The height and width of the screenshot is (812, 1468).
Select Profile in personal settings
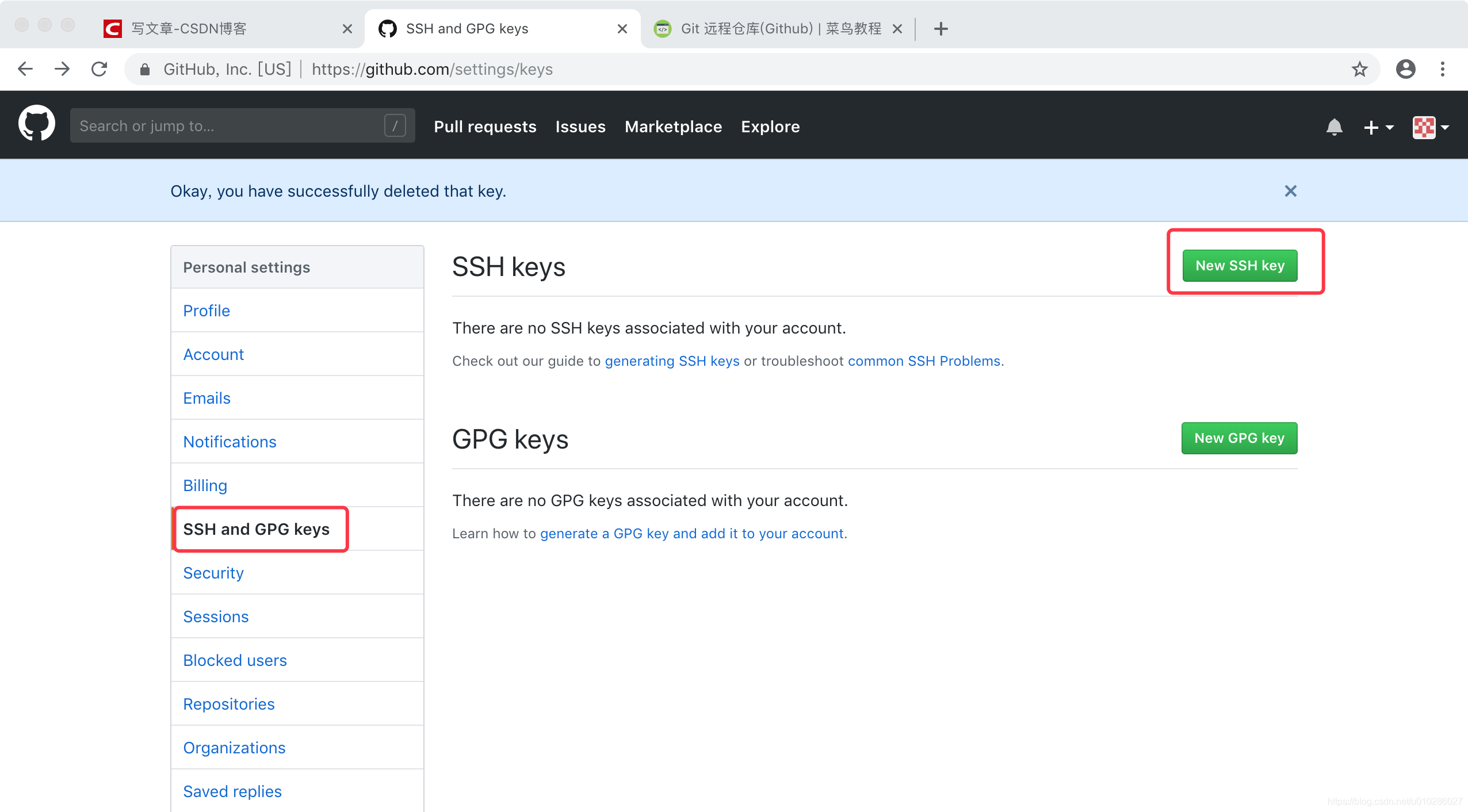click(x=207, y=310)
